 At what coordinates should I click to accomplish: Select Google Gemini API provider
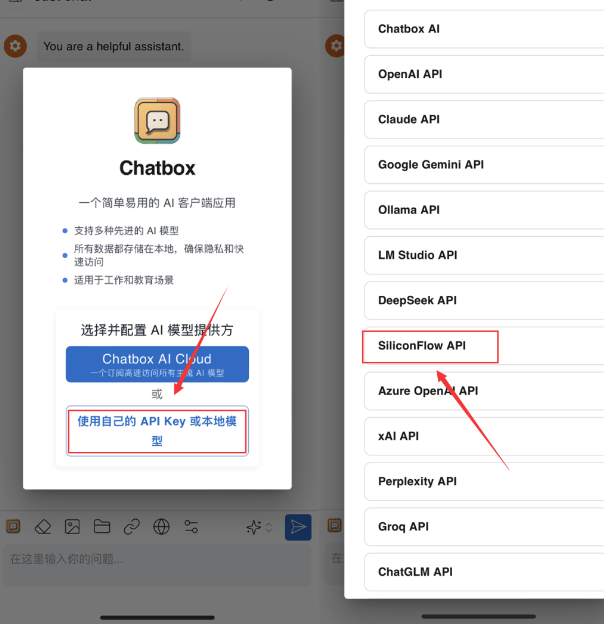click(484, 165)
